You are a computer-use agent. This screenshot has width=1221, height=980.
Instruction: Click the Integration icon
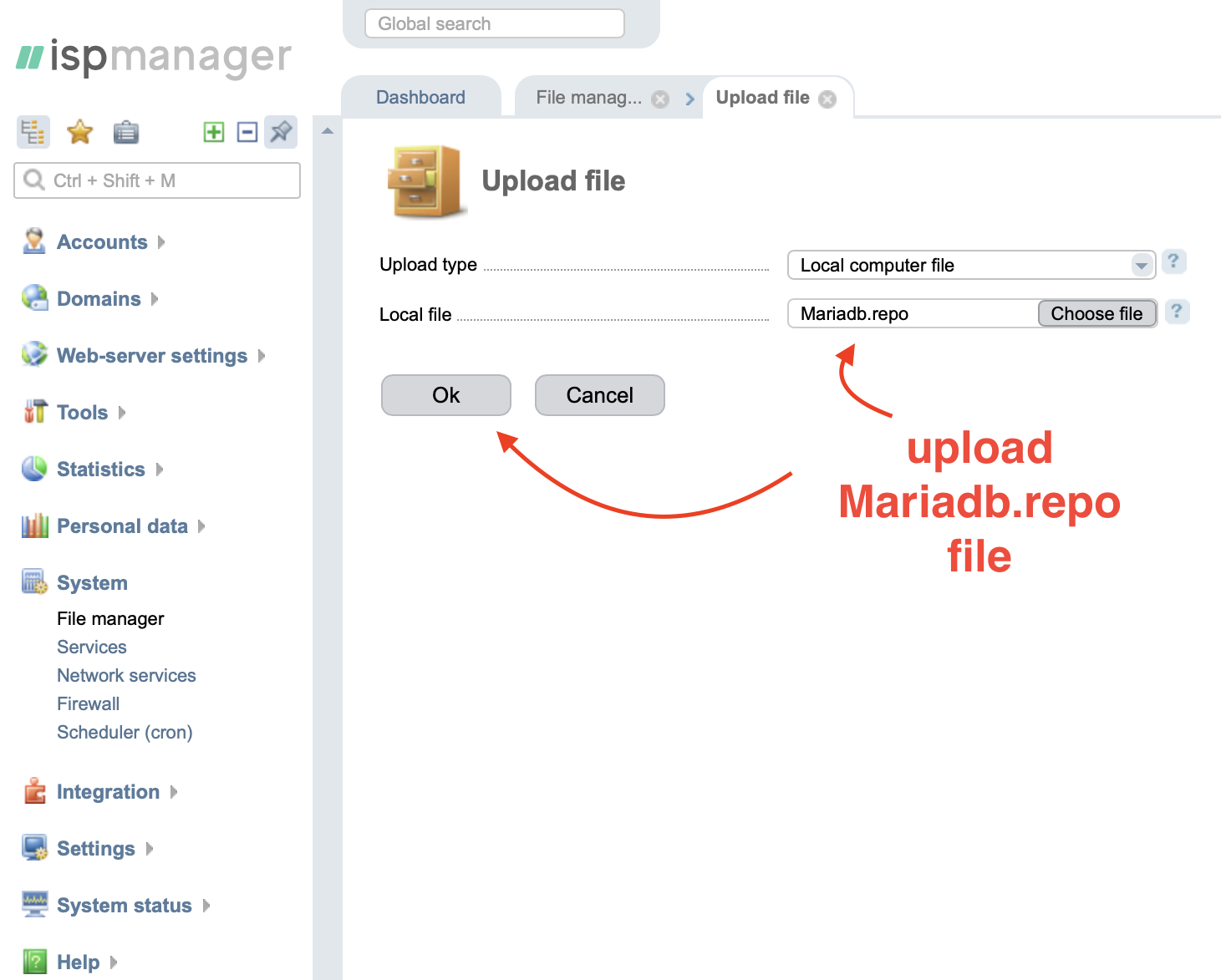(x=34, y=790)
